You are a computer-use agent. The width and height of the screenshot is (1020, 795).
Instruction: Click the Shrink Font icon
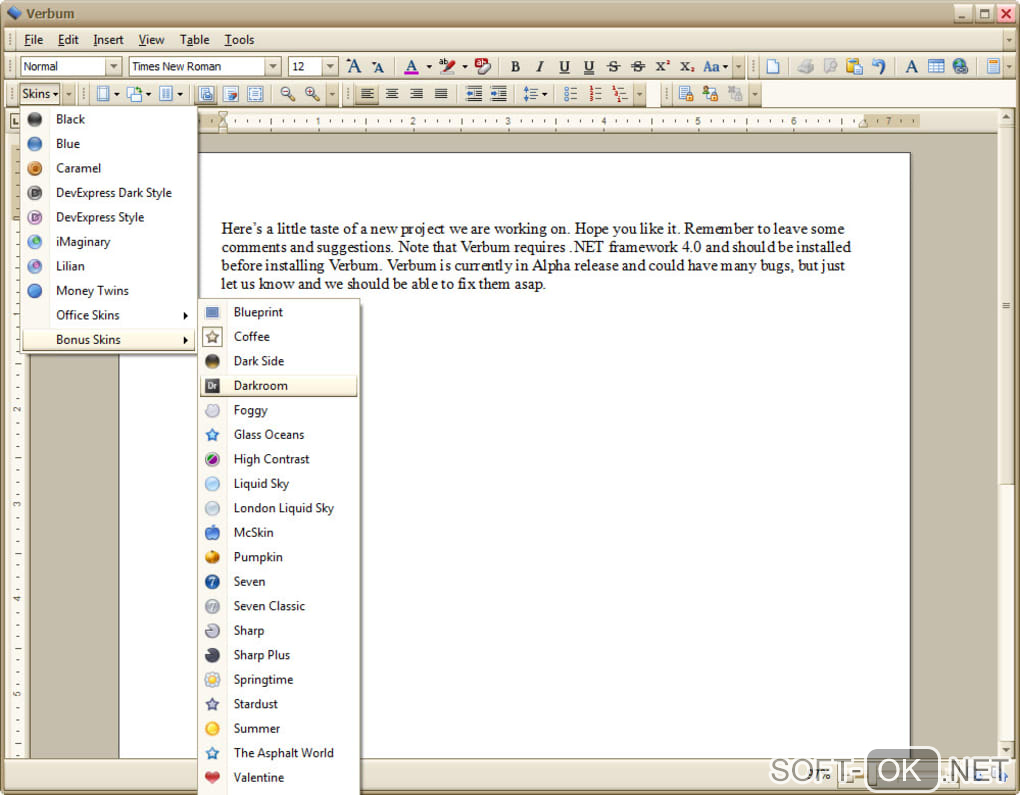pyautogui.click(x=377, y=66)
